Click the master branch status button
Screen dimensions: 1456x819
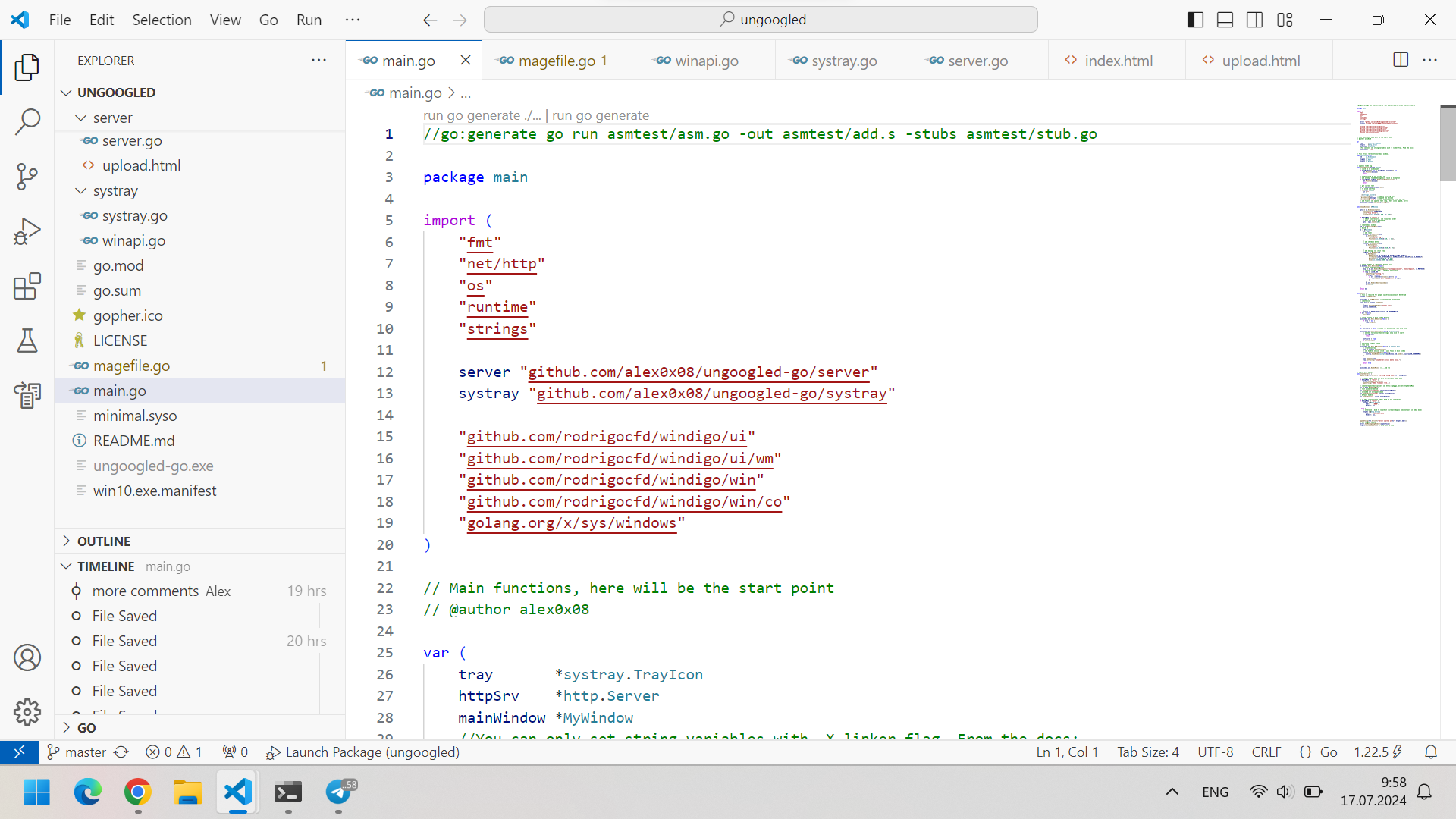coord(77,752)
